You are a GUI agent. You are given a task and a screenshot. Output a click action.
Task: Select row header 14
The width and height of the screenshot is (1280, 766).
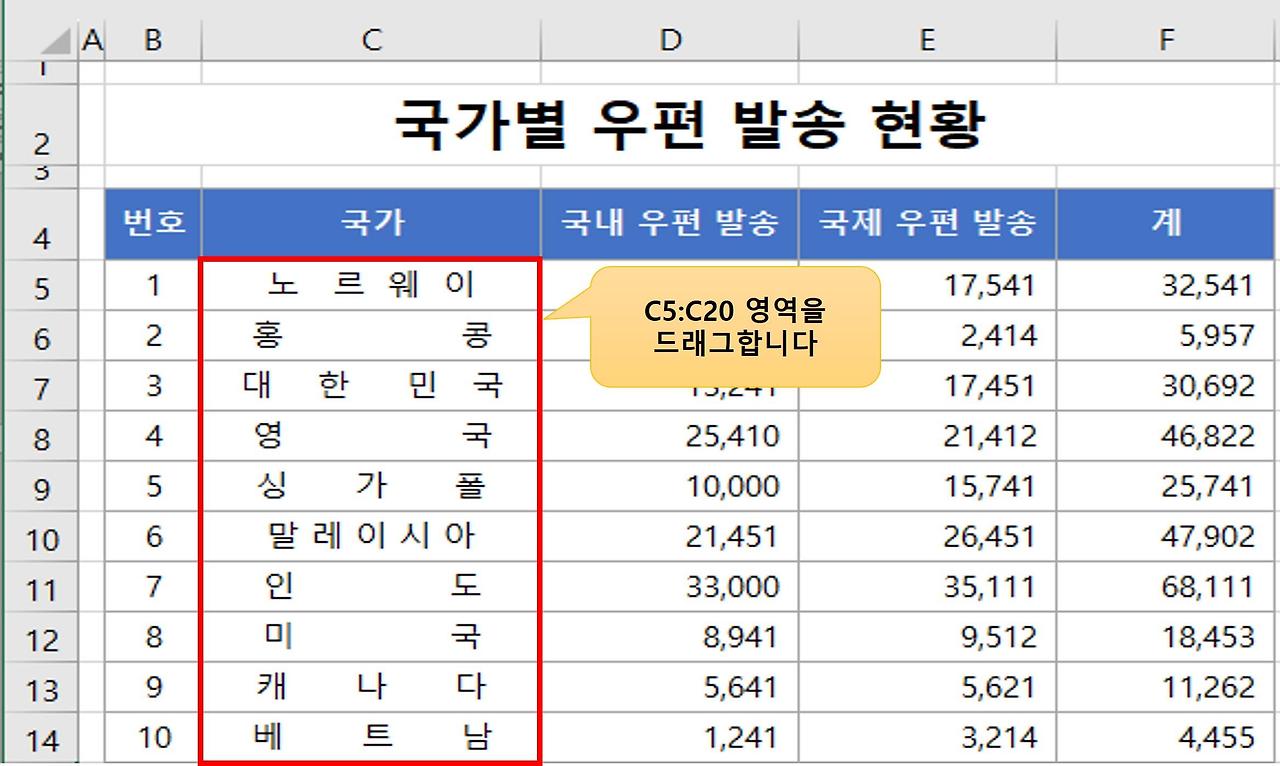(x=41, y=740)
